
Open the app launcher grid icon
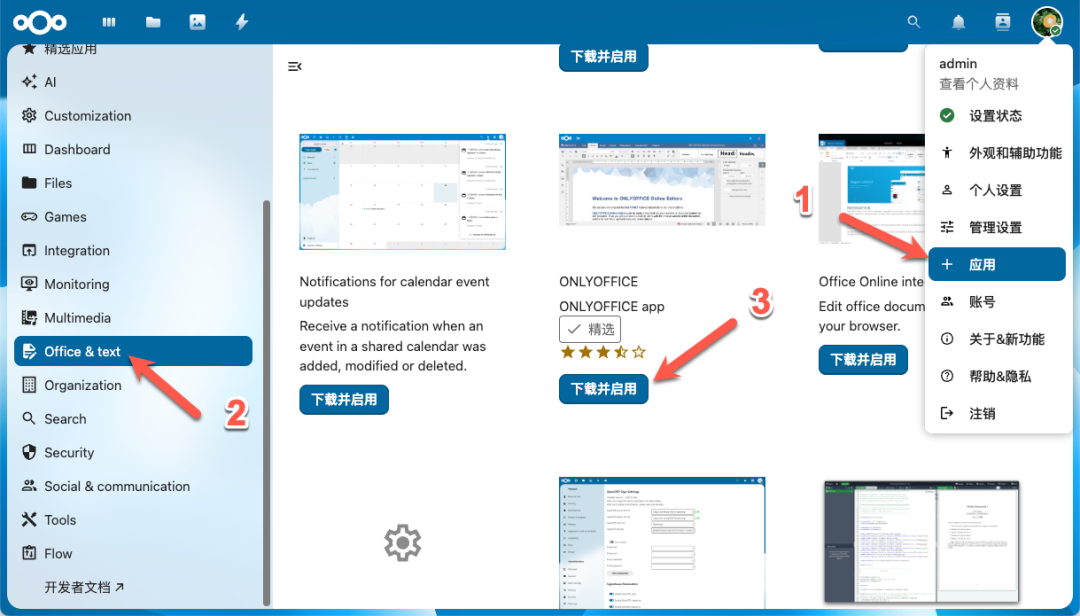108,21
